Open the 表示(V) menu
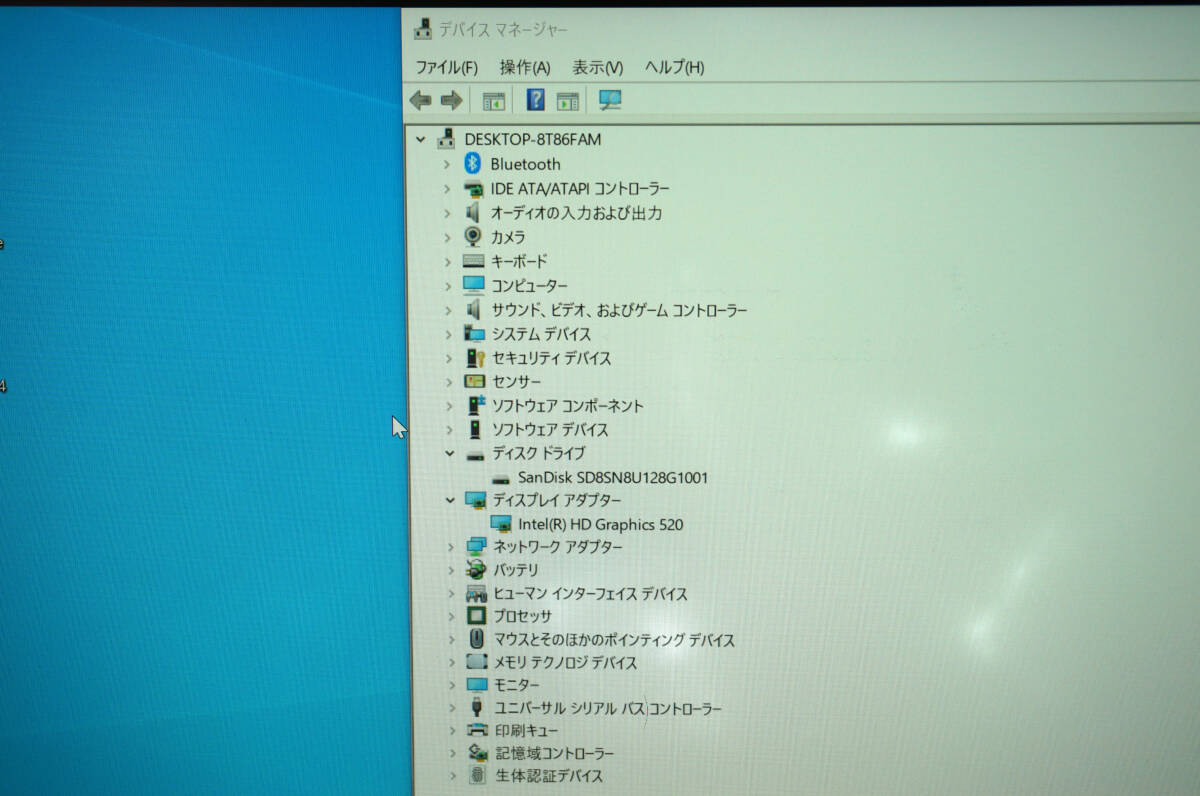The image size is (1200, 796). (x=597, y=67)
